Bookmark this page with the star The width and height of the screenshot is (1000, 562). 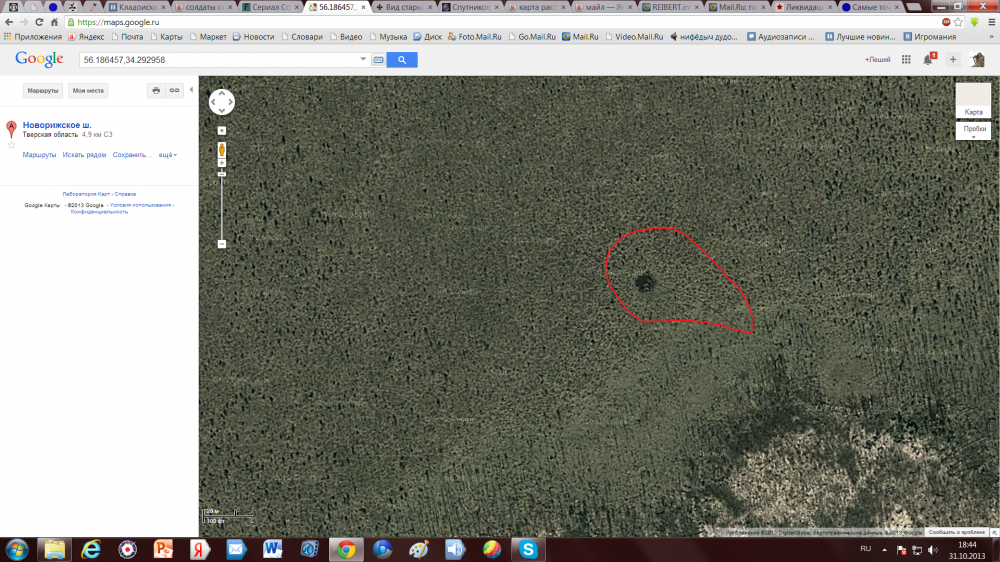(x=958, y=22)
